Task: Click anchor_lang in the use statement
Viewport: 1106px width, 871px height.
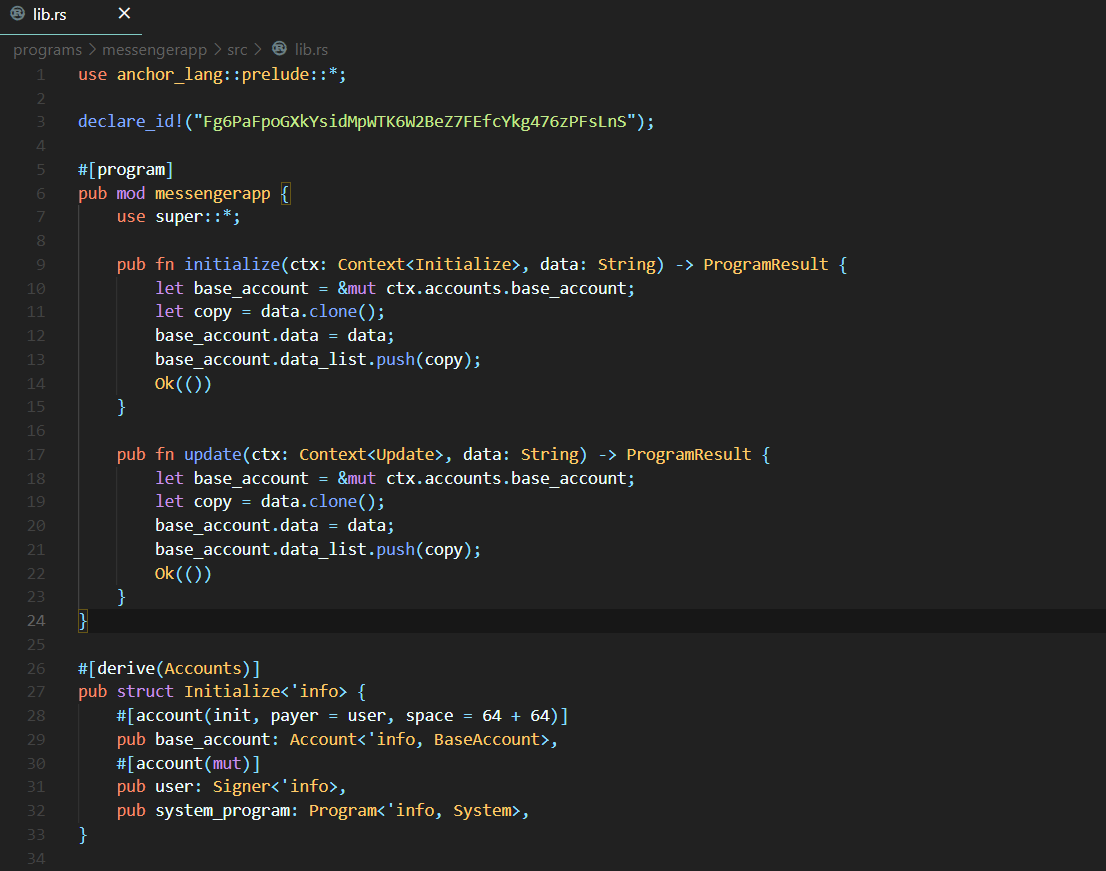Action: (x=169, y=74)
